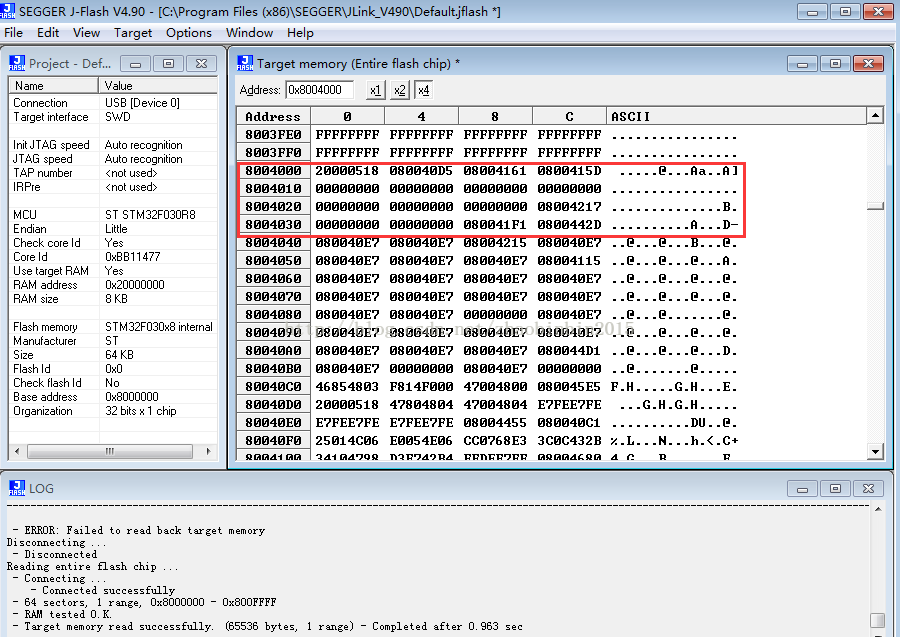Image resolution: width=900 pixels, height=637 pixels.
Task: Click Project panel scroll right arrow
Action: tap(208, 452)
